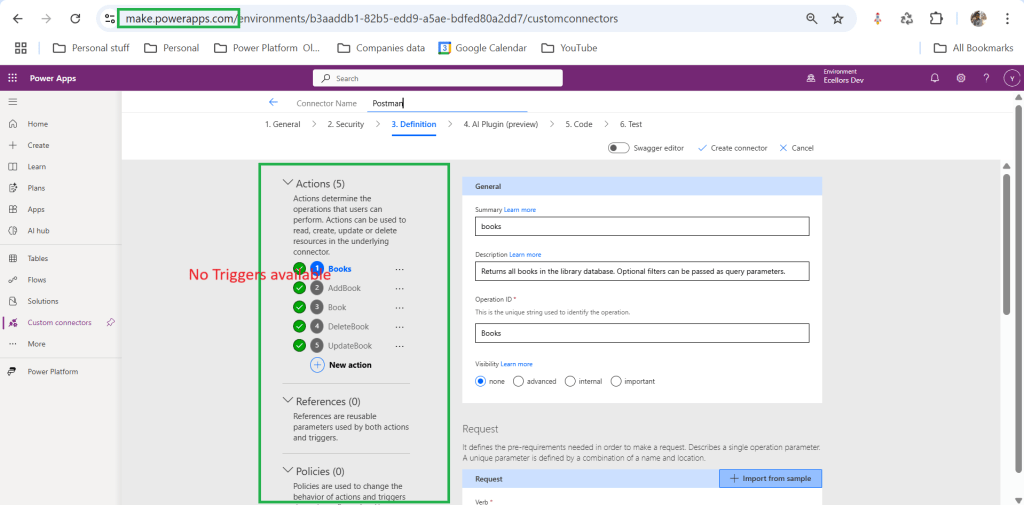Open the notifications bell icon
Image resolution: width=1024 pixels, height=505 pixels.
point(935,78)
